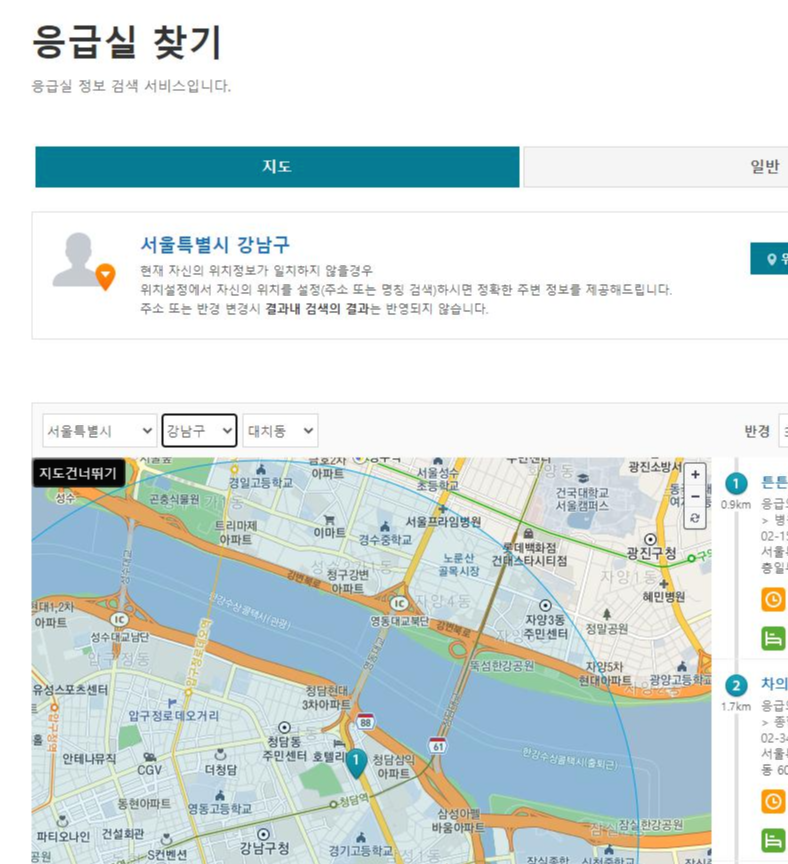Click the 경수중학교 school icon on map
Image resolution: width=788 pixels, height=864 pixels.
[x=385, y=526]
